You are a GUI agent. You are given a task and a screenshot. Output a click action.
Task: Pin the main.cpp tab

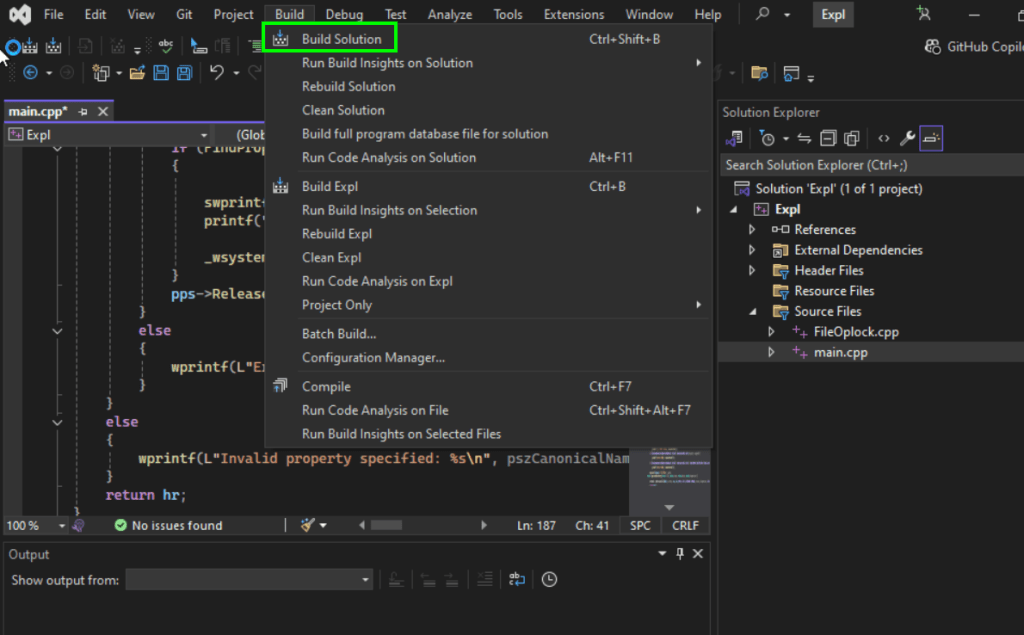point(83,111)
